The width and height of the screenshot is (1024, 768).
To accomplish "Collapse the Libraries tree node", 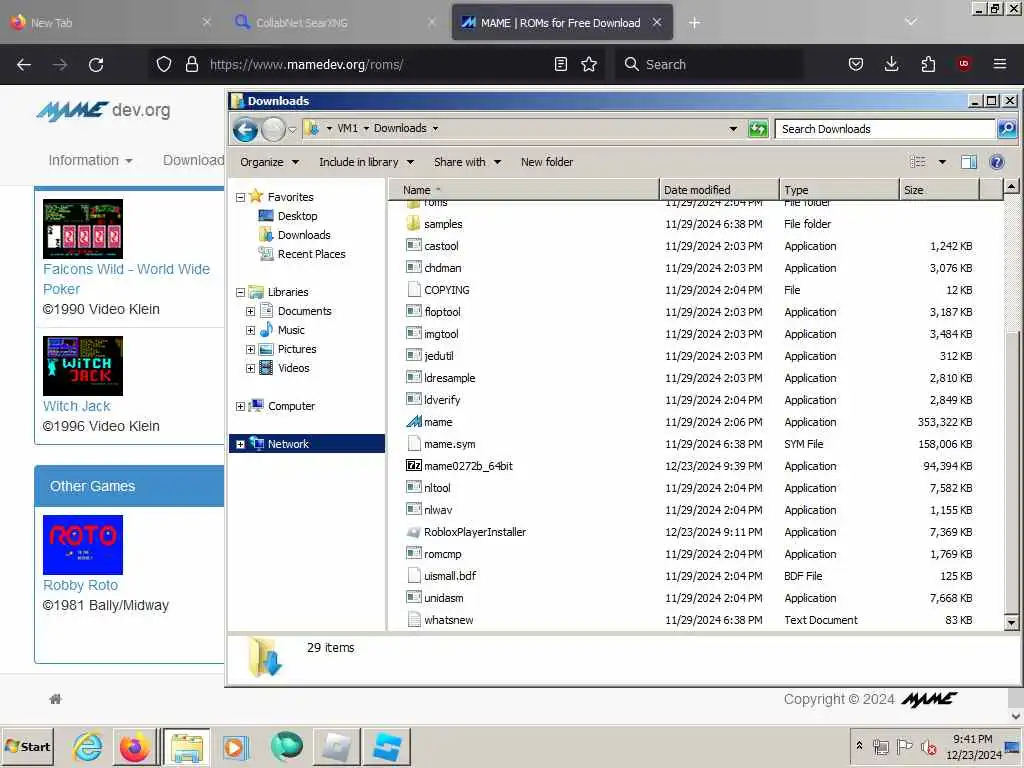I will (x=240, y=293).
